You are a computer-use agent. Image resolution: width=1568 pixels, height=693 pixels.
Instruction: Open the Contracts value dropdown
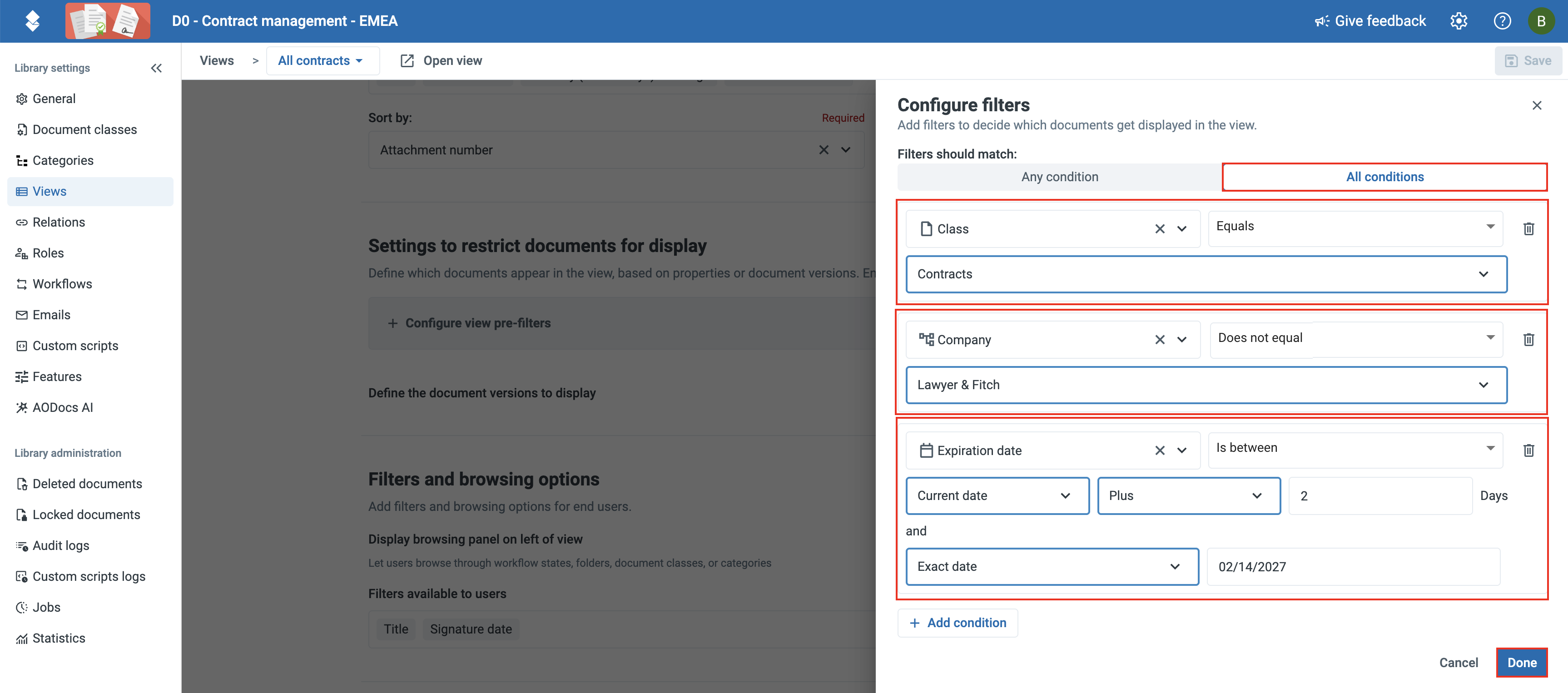[x=1206, y=274]
